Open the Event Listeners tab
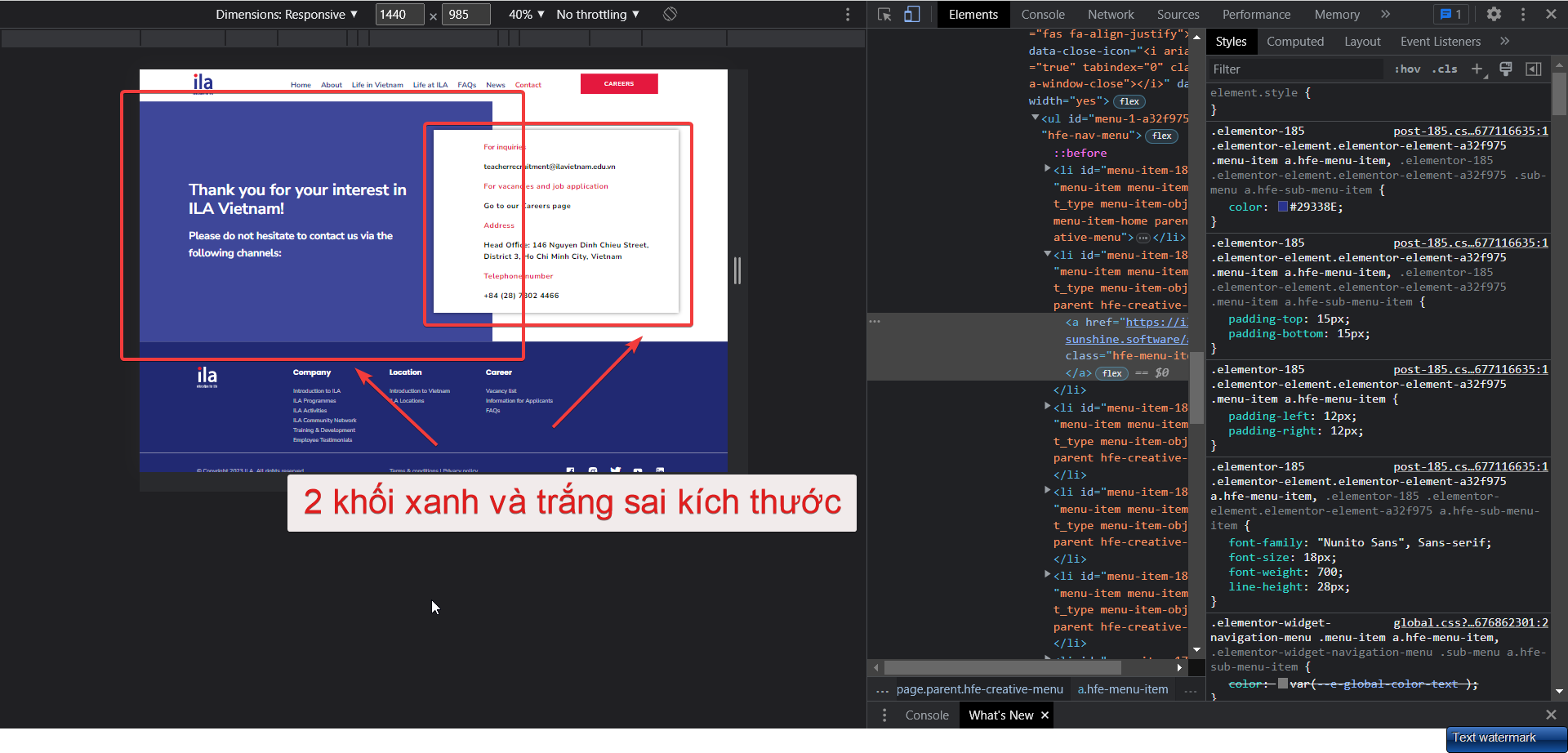This screenshot has width=1568, height=753. (1440, 42)
